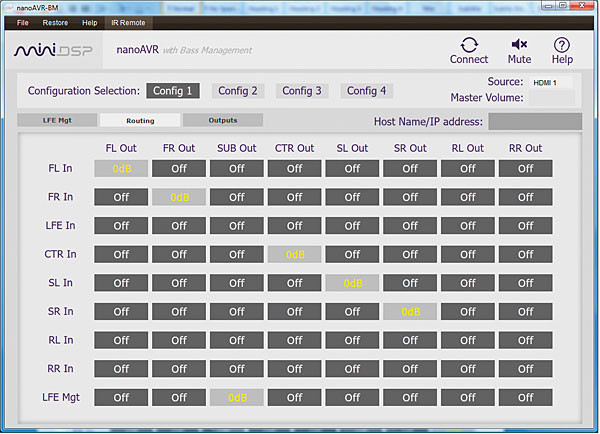
Task: Open the Help menu in the menu bar
Action: (x=90, y=23)
